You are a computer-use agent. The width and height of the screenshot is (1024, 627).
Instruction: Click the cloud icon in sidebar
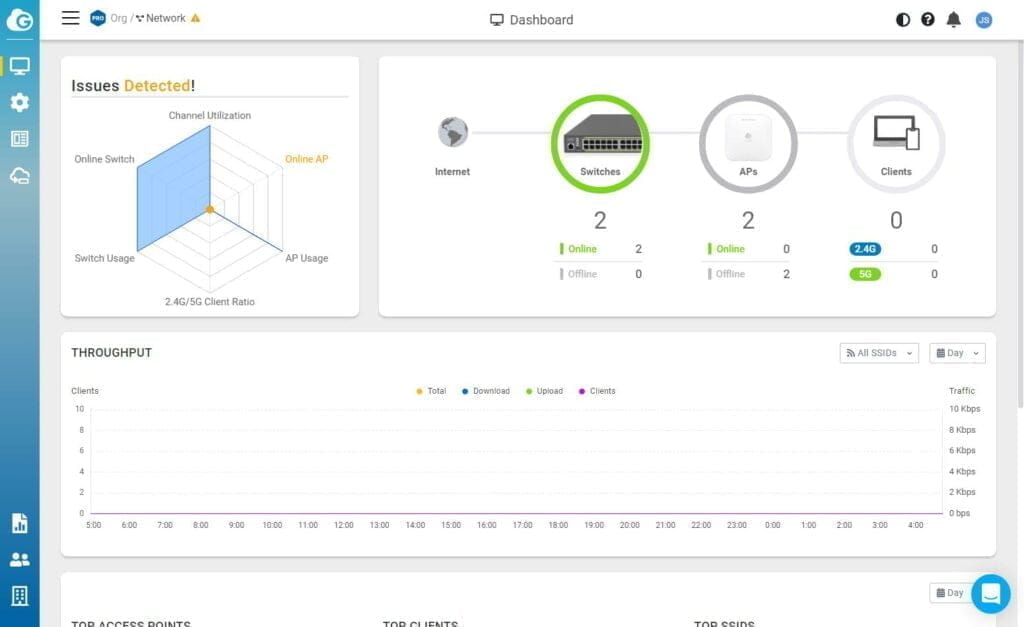click(x=19, y=176)
